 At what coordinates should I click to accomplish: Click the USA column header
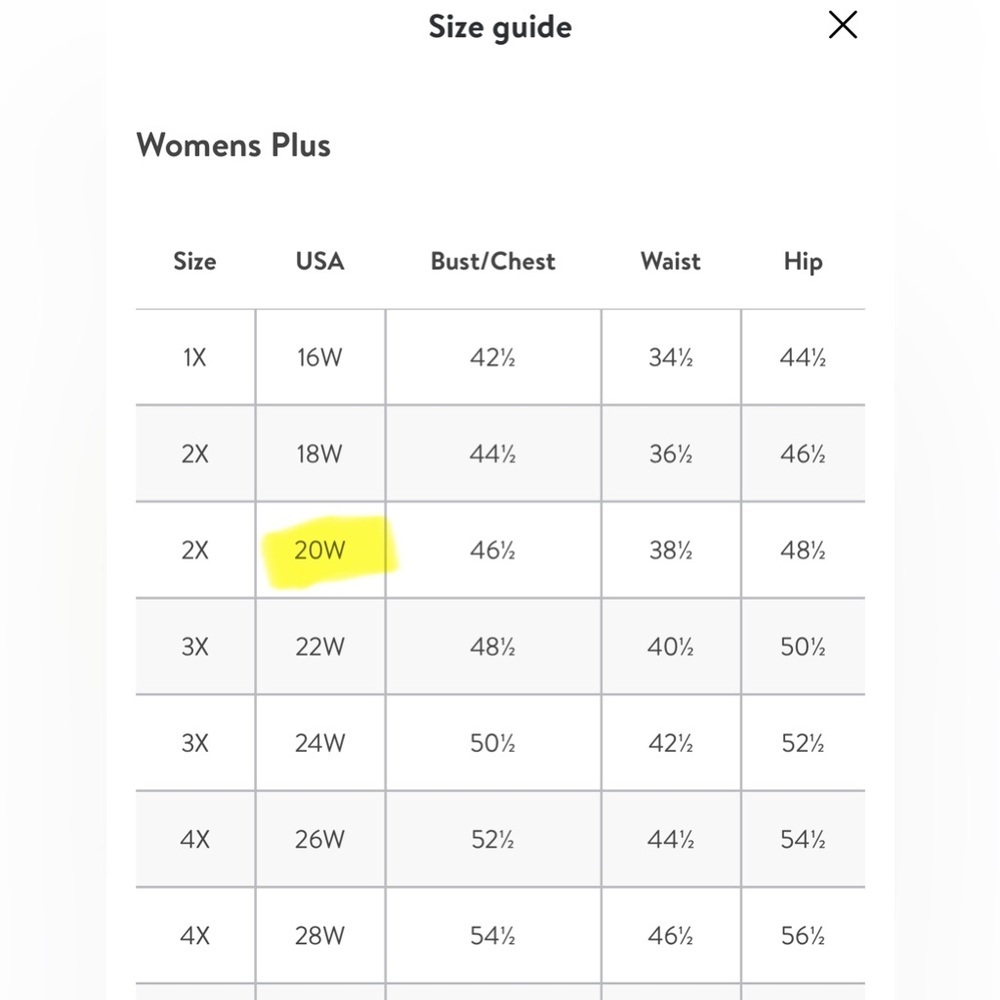320,261
